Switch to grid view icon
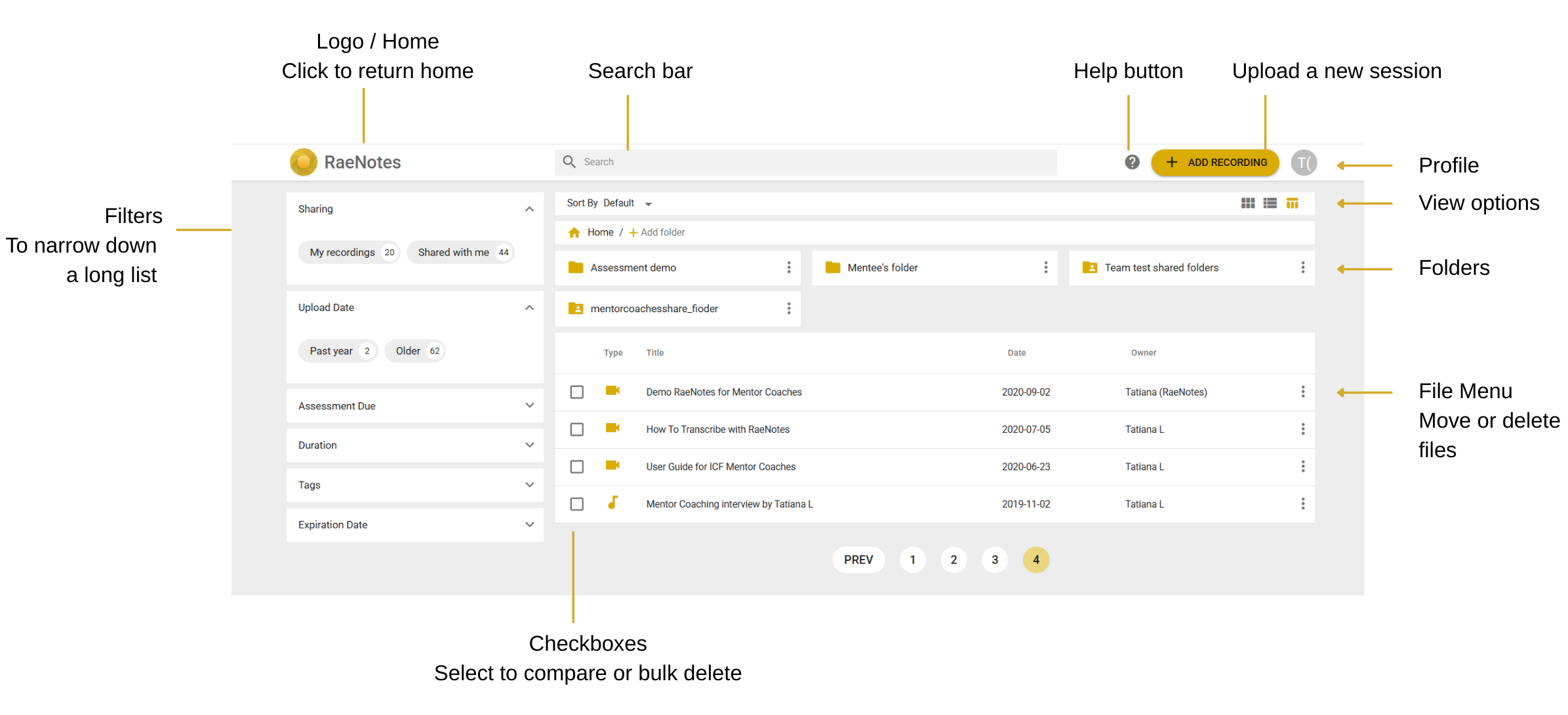This screenshot has height=715, width=1568. click(x=1247, y=203)
